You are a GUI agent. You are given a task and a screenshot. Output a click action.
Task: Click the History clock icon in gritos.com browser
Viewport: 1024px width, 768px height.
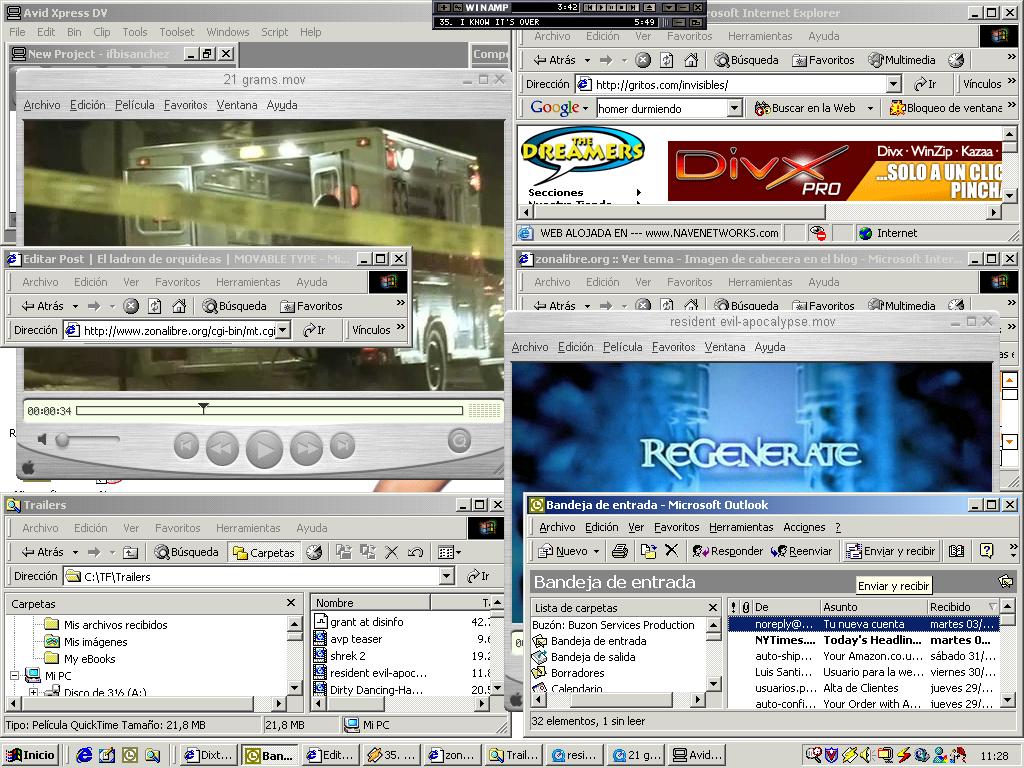point(956,60)
